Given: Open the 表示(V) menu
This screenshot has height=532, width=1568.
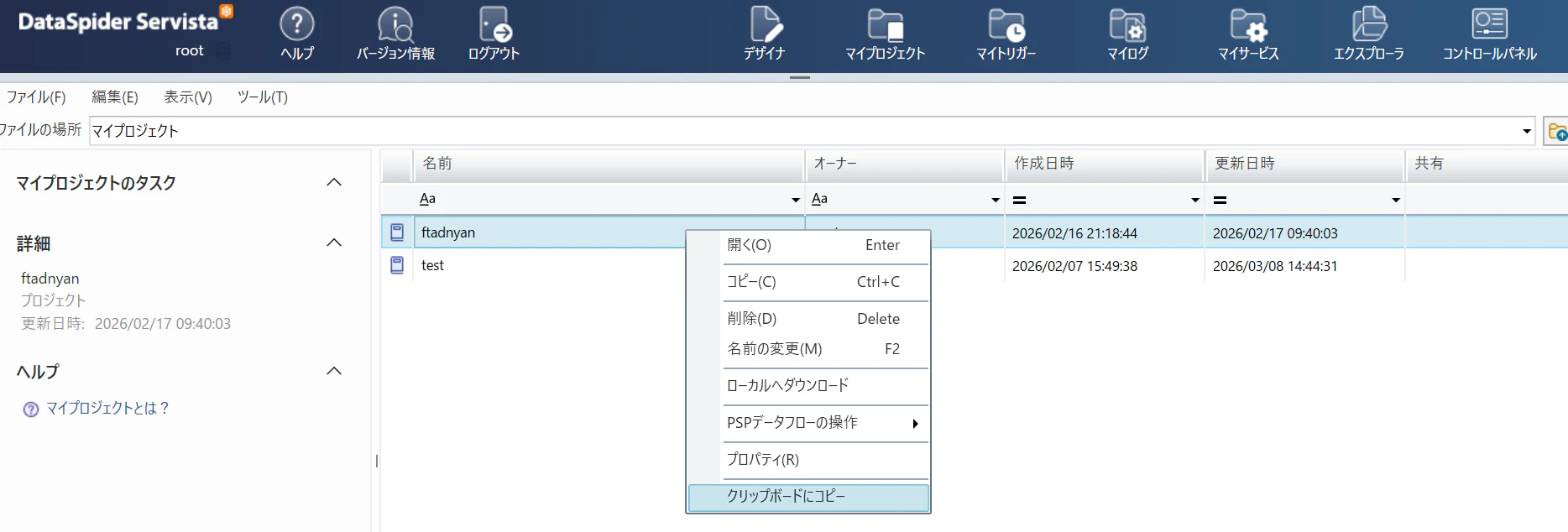Looking at the screenshot, I should (x=188, y=97).
